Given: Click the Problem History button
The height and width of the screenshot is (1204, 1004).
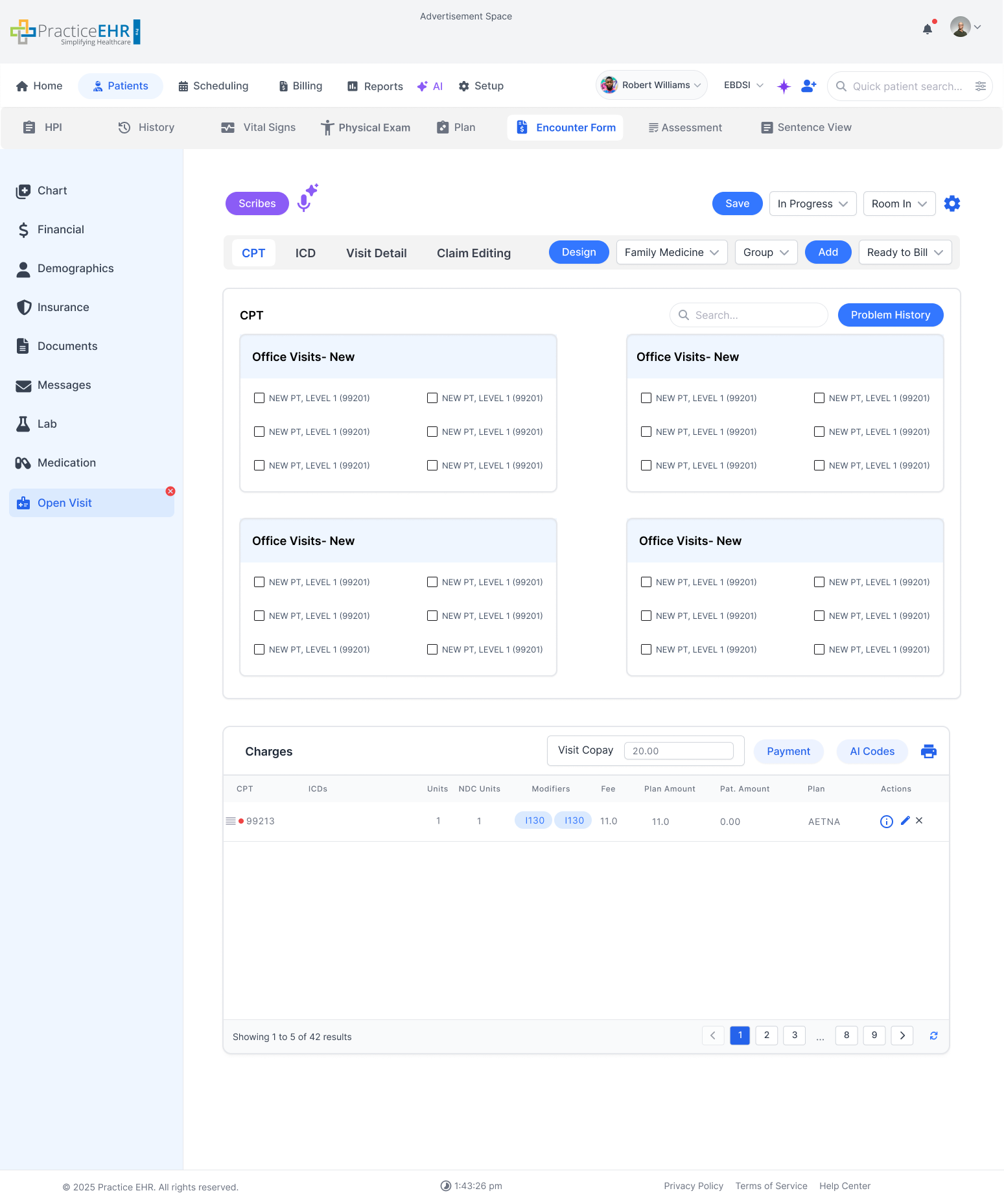Looking at the screenshot, I should click(890, 315).
